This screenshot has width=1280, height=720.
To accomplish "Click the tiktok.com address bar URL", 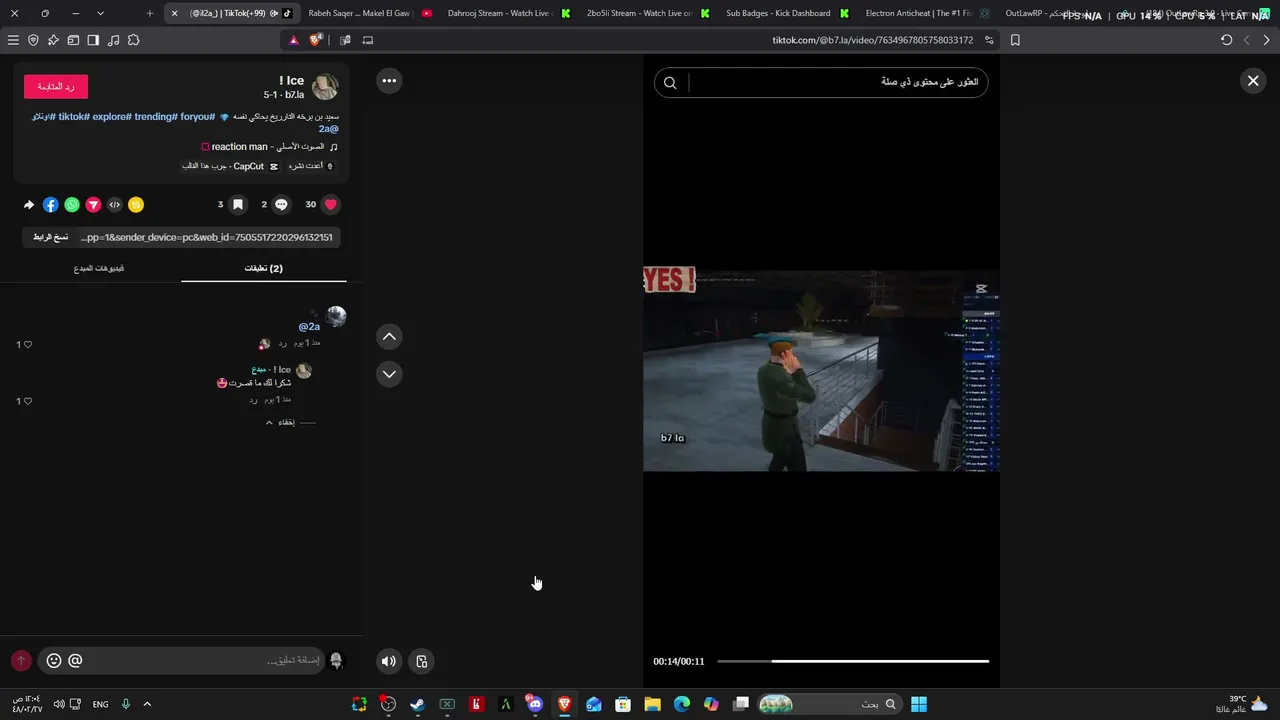I will [872, 40].
